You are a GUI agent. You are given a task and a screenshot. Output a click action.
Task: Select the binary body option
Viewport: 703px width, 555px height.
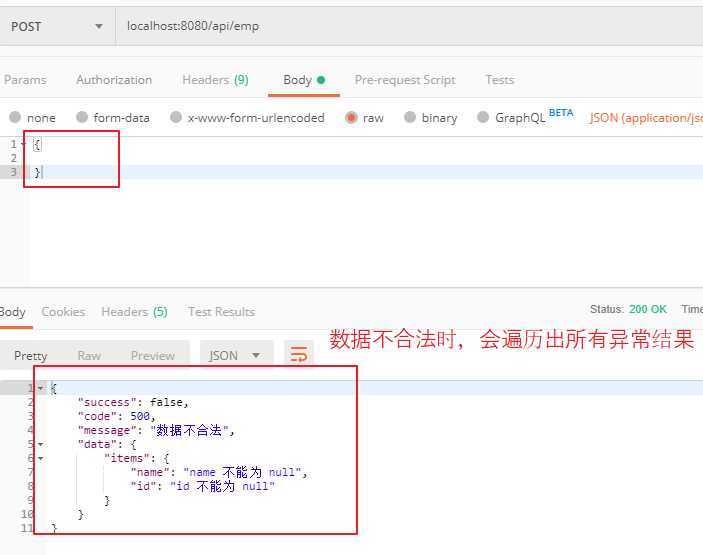(x=430, y=117)
